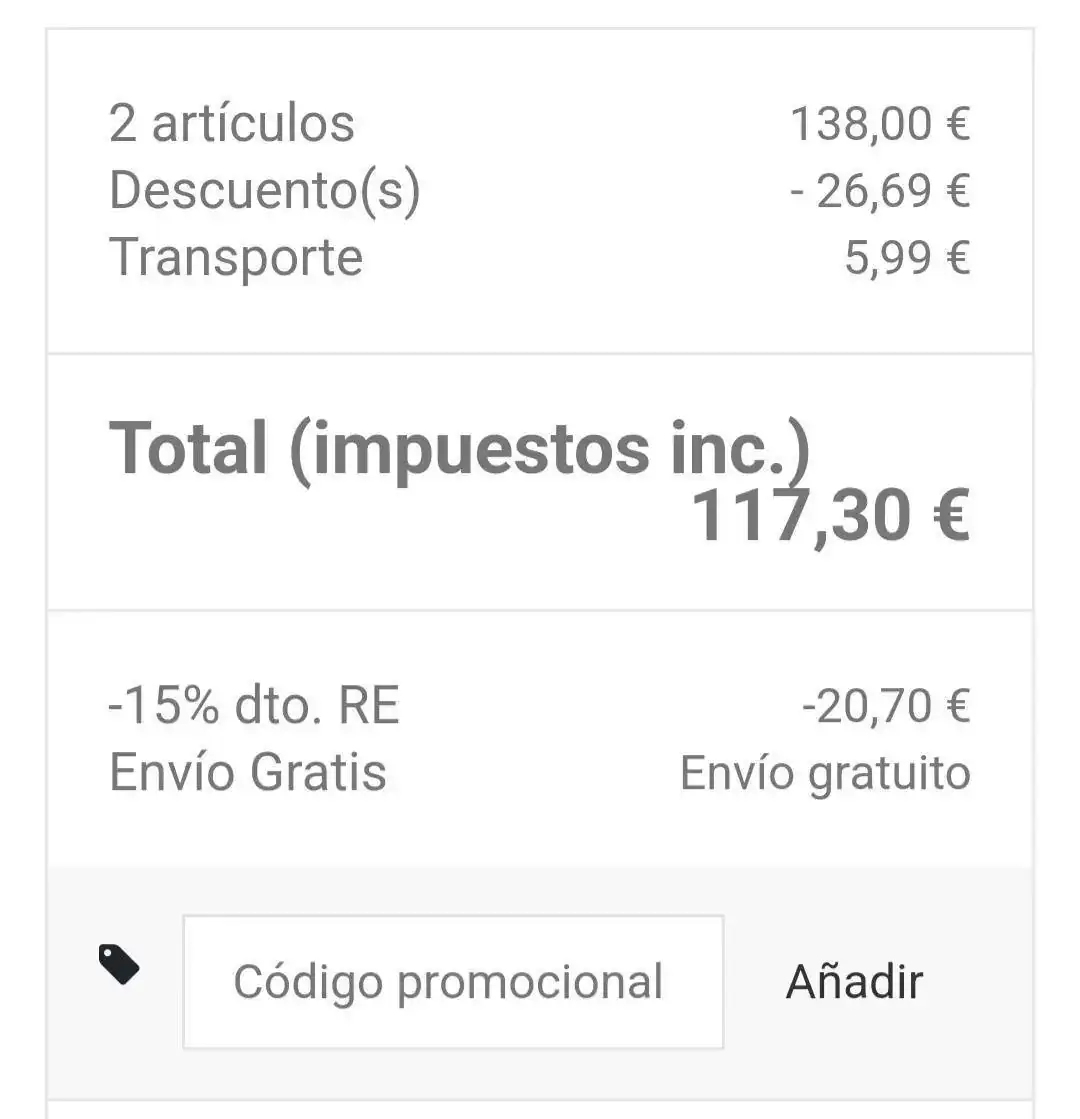Image resolution: width=1080 pixels, height=1119 pixels.
Task: Select the -20,70 € voucher discount value
Action: pyautogui.click(x=885, y=706)
